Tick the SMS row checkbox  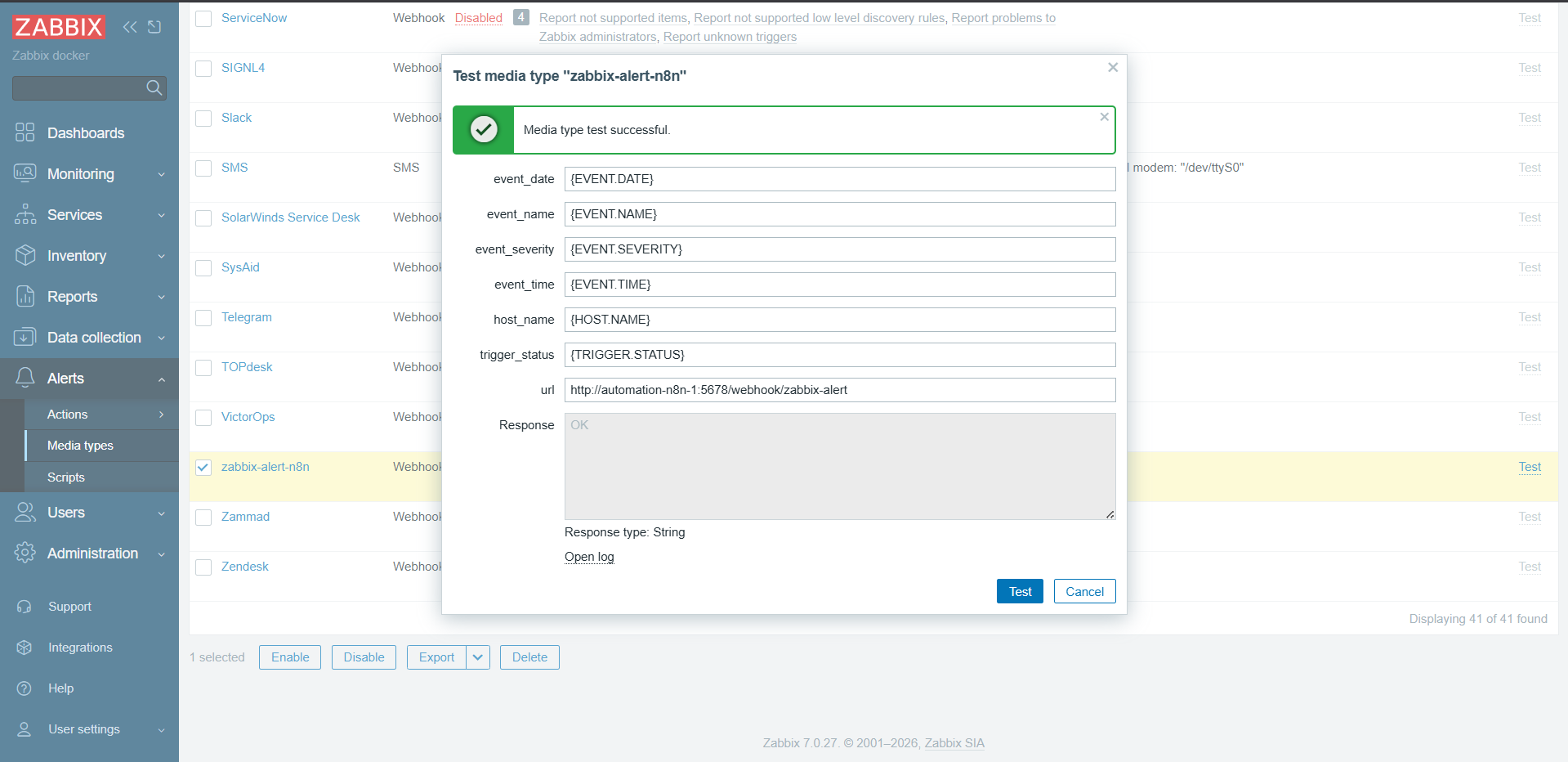203,168
